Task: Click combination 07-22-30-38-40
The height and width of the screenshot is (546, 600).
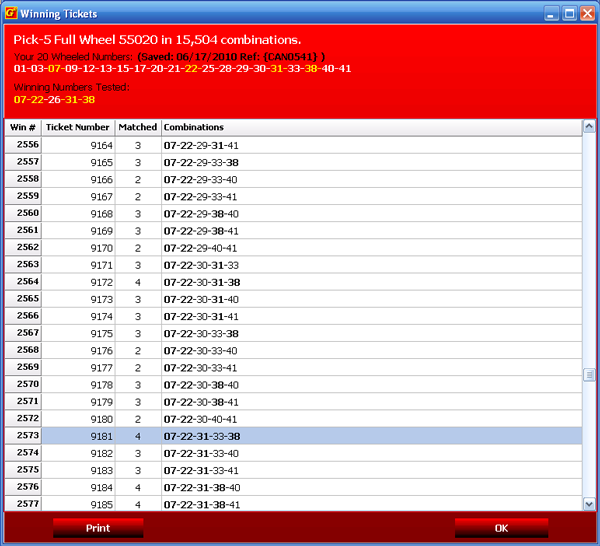Action: tap(201, 385)
